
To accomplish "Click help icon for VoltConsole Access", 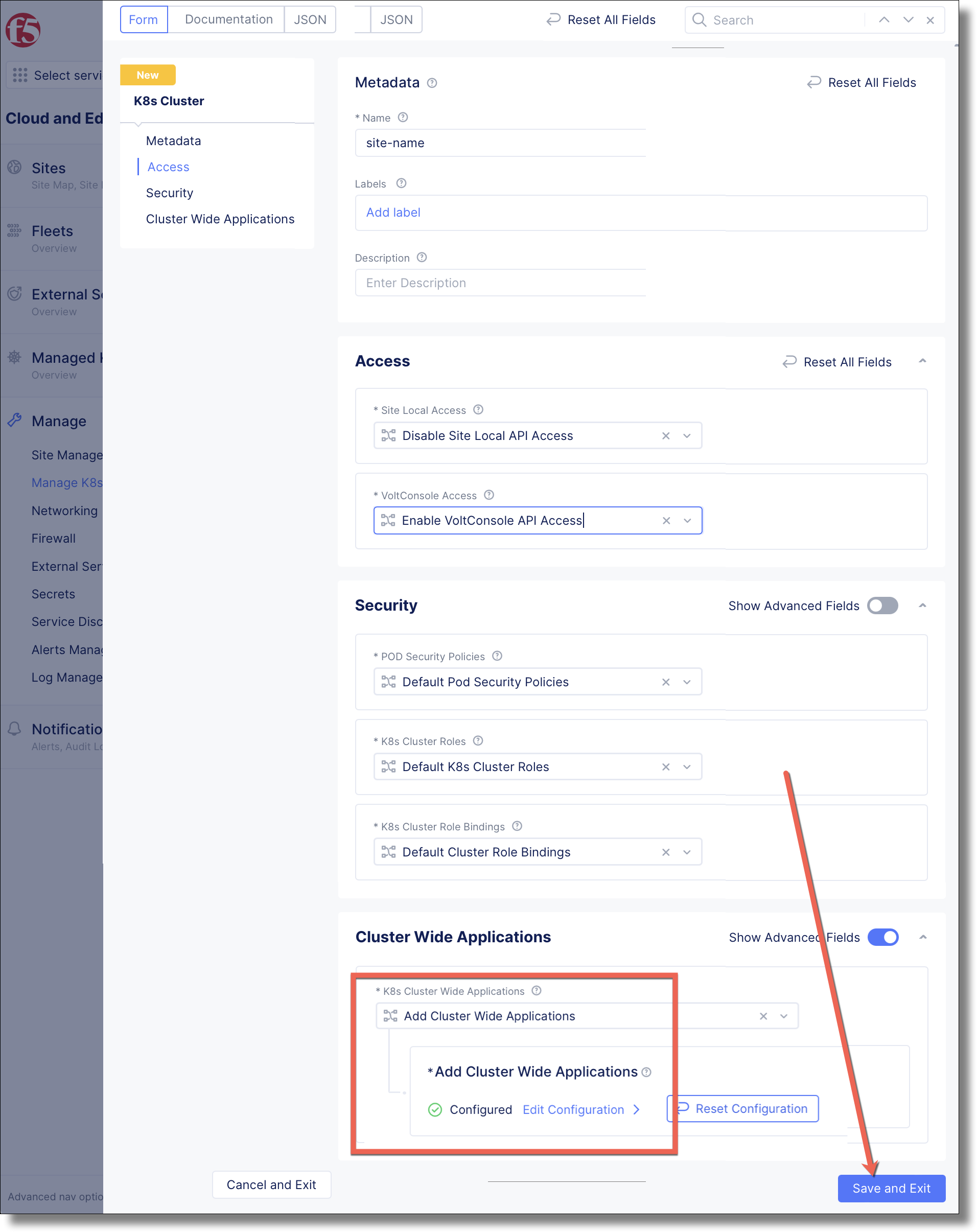I will click(489, 495).
